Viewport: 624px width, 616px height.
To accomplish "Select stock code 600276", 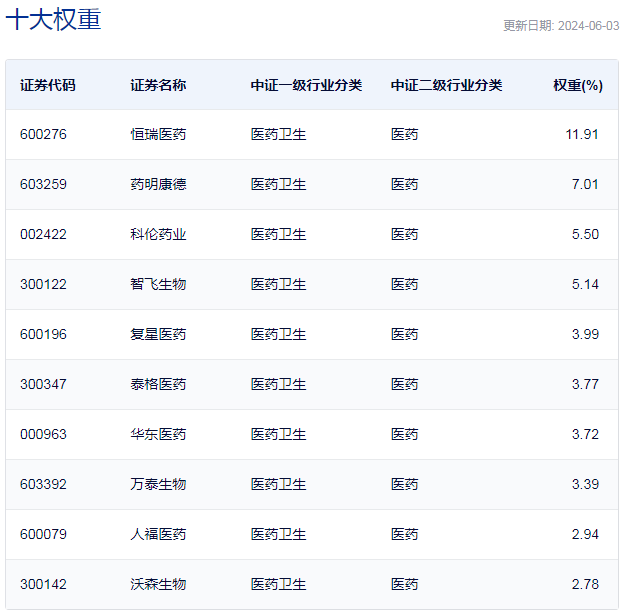I will (x=43, y=135).
